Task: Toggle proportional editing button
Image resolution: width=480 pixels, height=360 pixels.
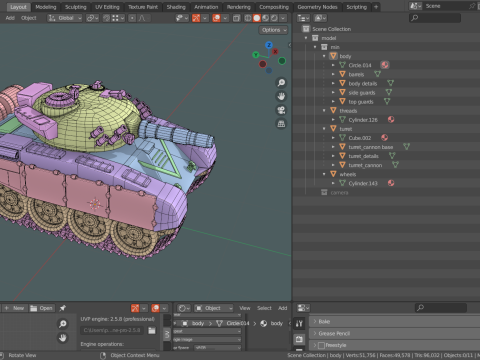Action: [132, 18]
